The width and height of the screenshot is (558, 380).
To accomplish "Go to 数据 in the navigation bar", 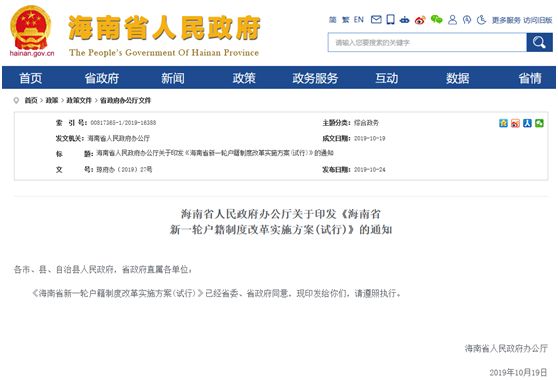I will point(458,78).
